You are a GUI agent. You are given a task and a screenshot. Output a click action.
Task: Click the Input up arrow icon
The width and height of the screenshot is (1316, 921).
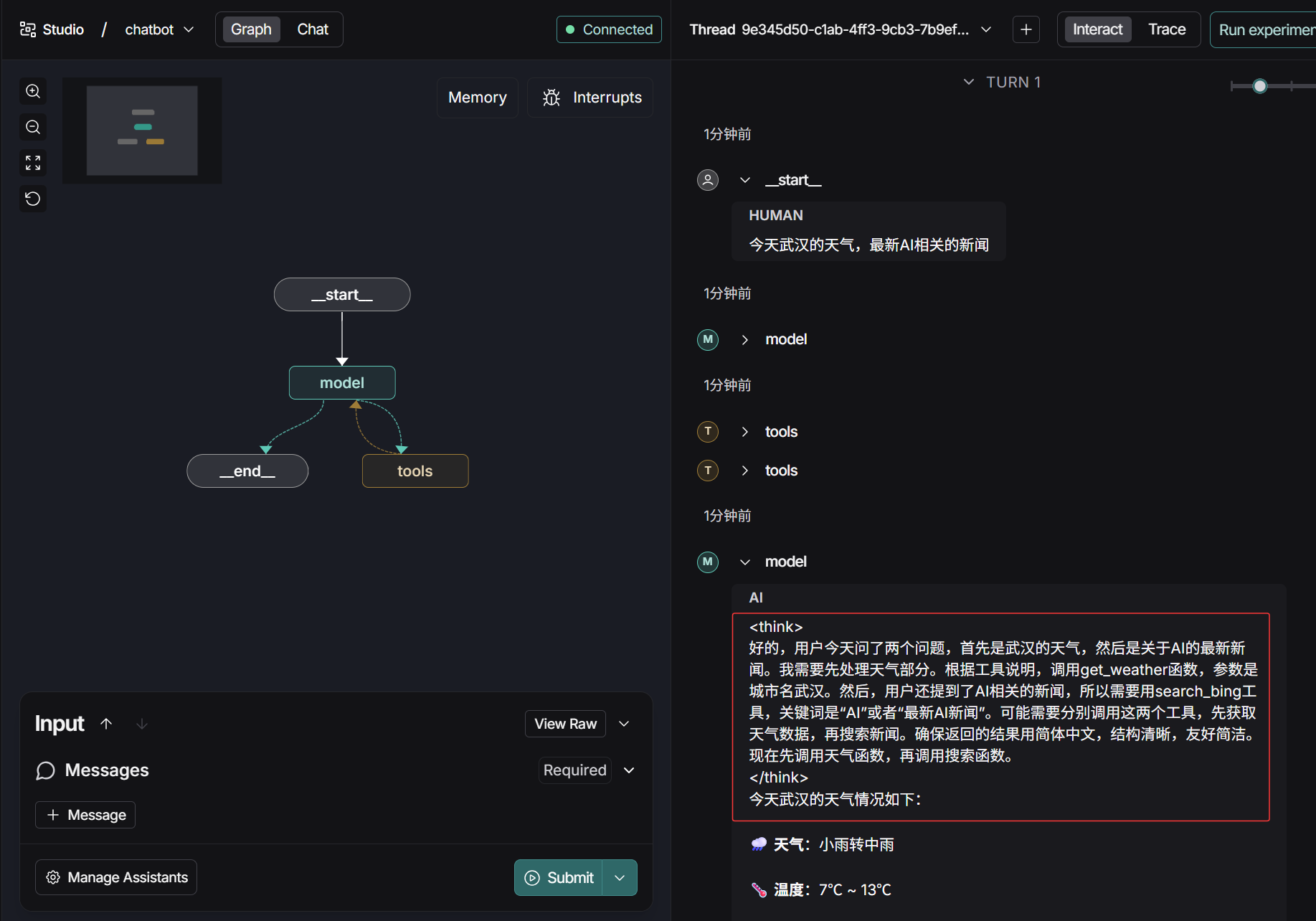click(106, 724)
